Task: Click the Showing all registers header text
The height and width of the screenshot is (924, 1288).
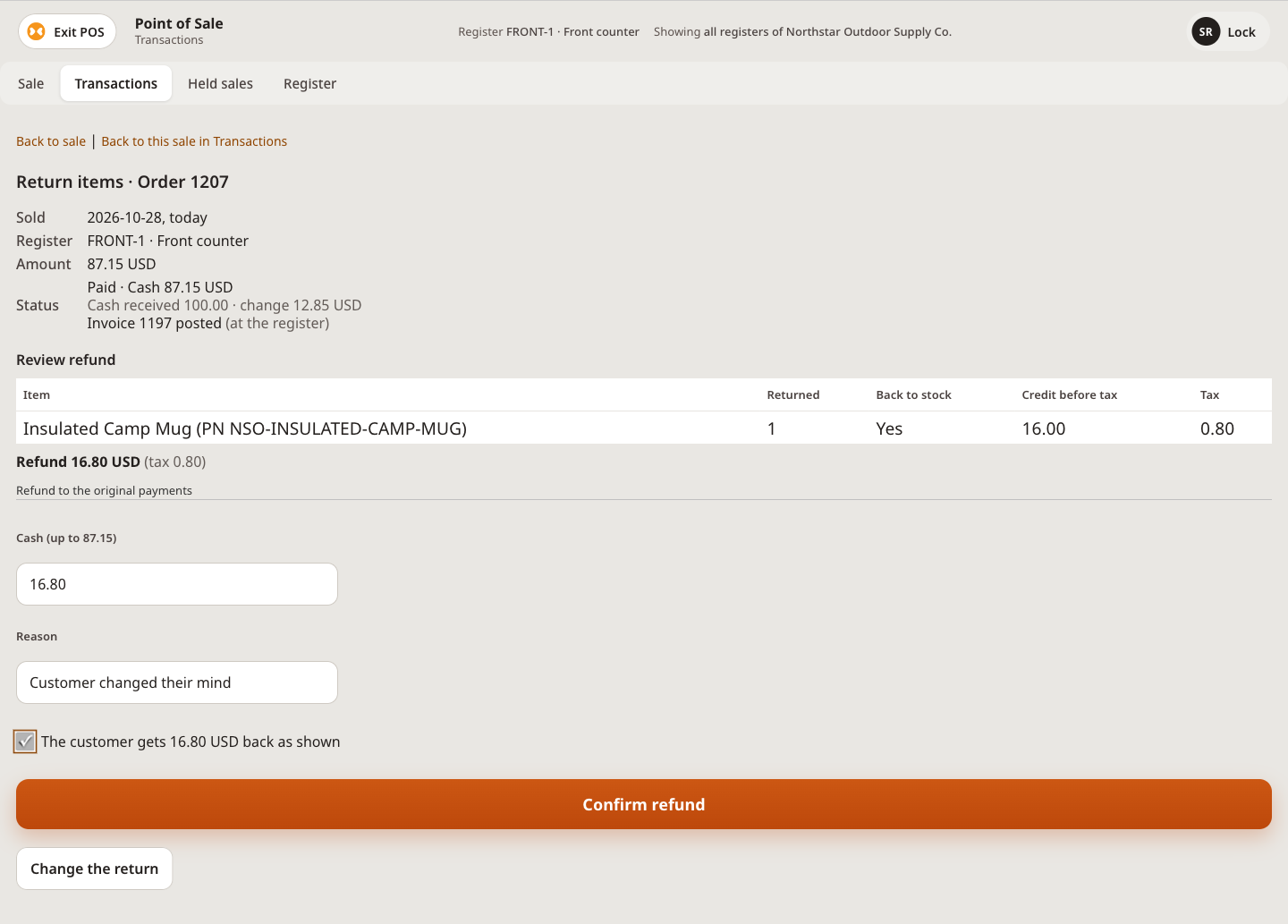Action: click(802, 32)
